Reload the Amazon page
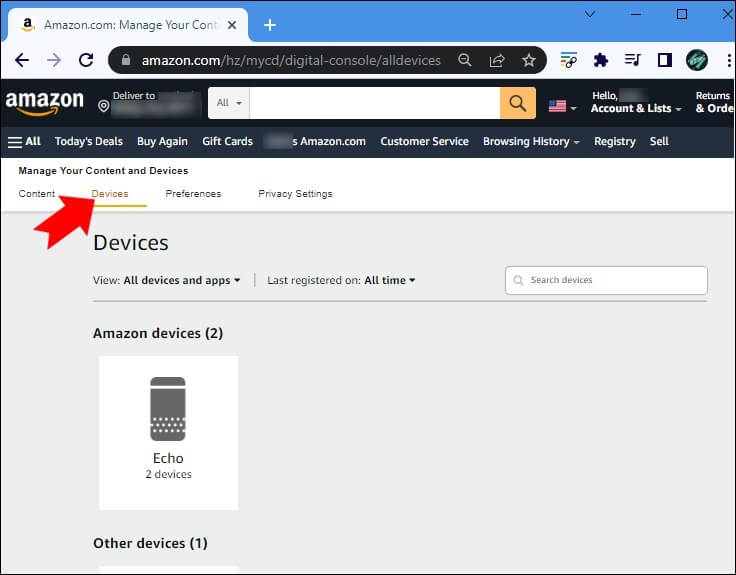 click(86, 60)
